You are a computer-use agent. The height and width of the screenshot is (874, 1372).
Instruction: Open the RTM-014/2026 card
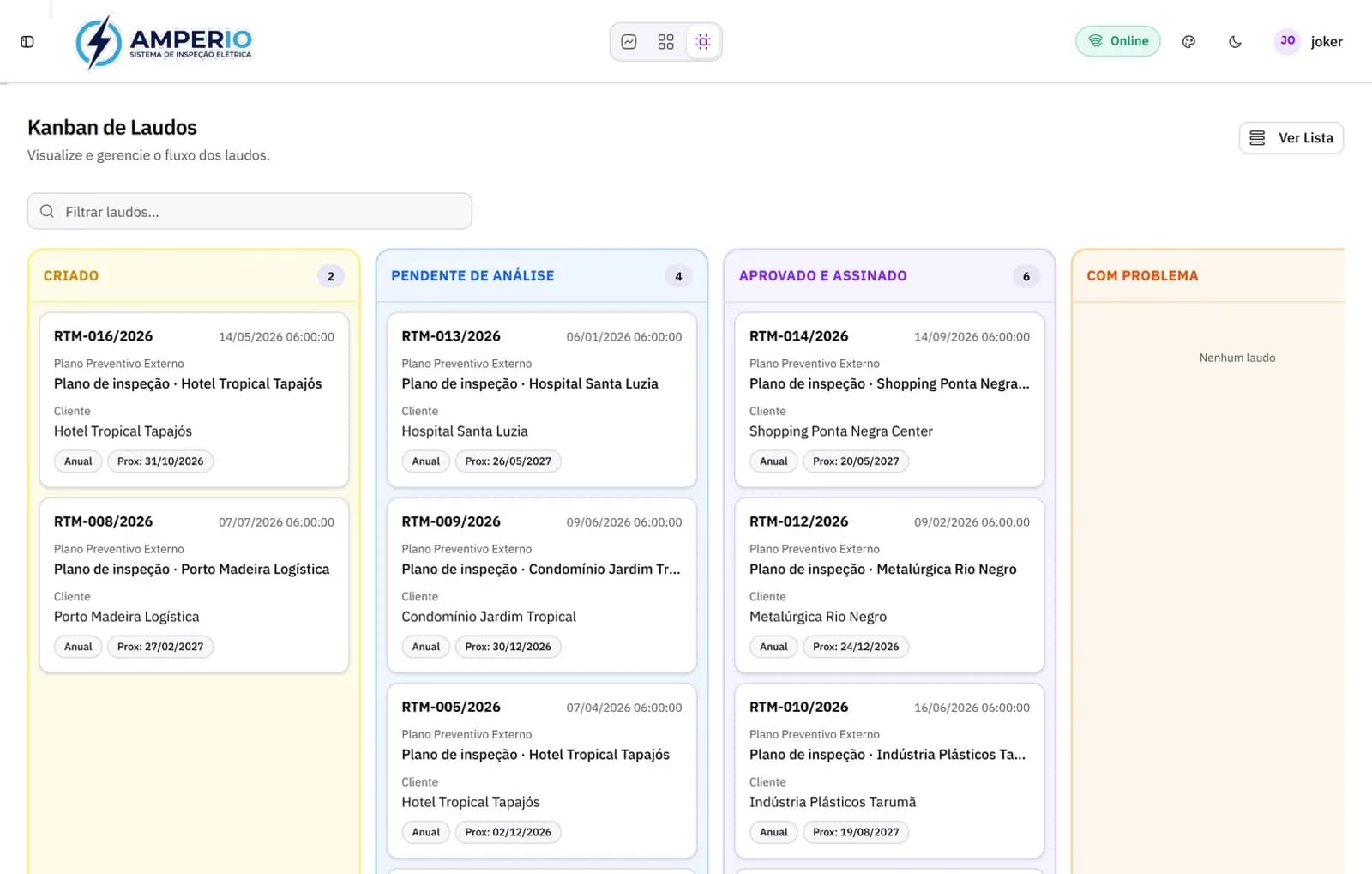(889, 400)
